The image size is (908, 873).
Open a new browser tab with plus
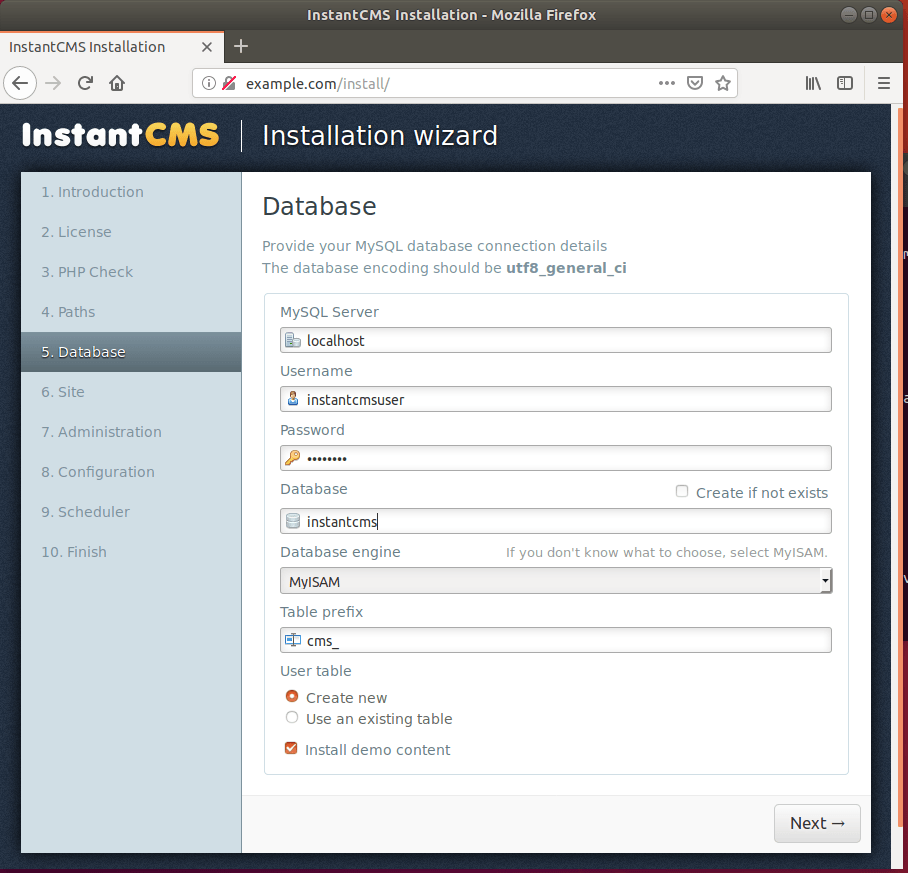240,46
